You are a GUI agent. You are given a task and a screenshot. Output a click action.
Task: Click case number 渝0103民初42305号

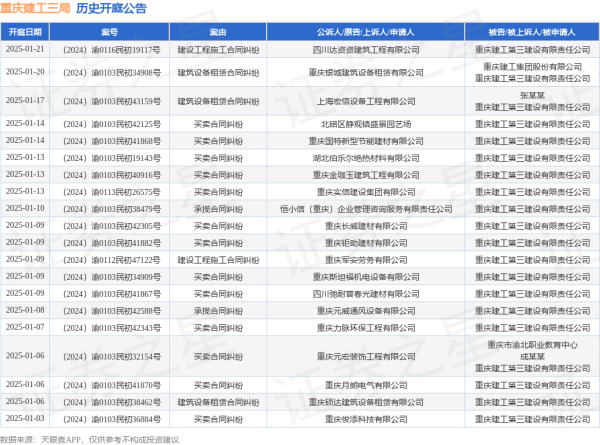[x=112, y=226]
